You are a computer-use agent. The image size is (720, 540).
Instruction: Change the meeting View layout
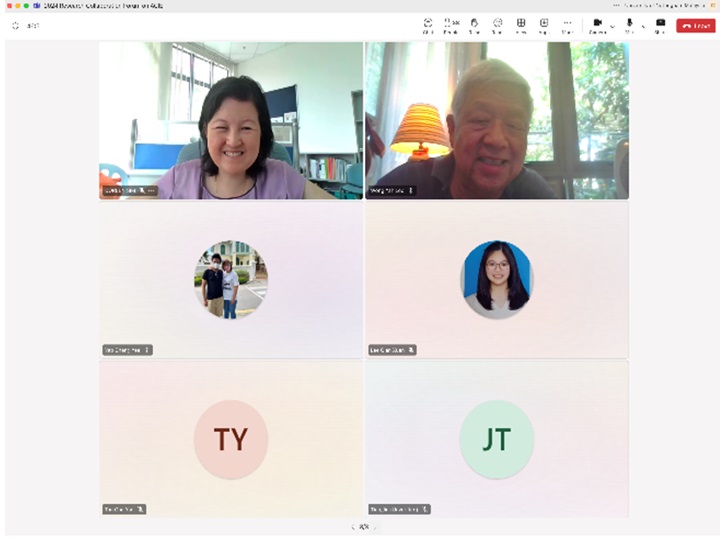click(521, 24)
